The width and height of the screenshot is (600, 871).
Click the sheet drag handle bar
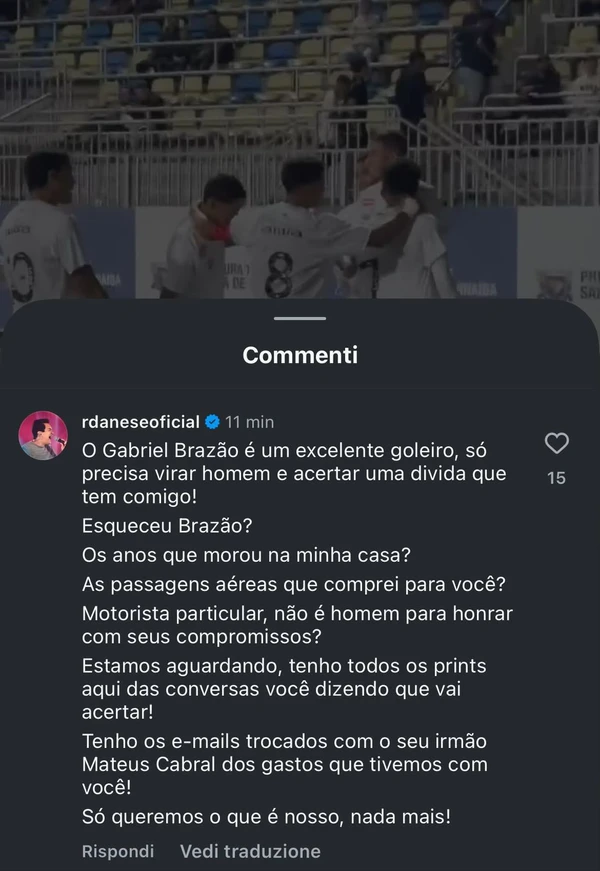[300, 319]
